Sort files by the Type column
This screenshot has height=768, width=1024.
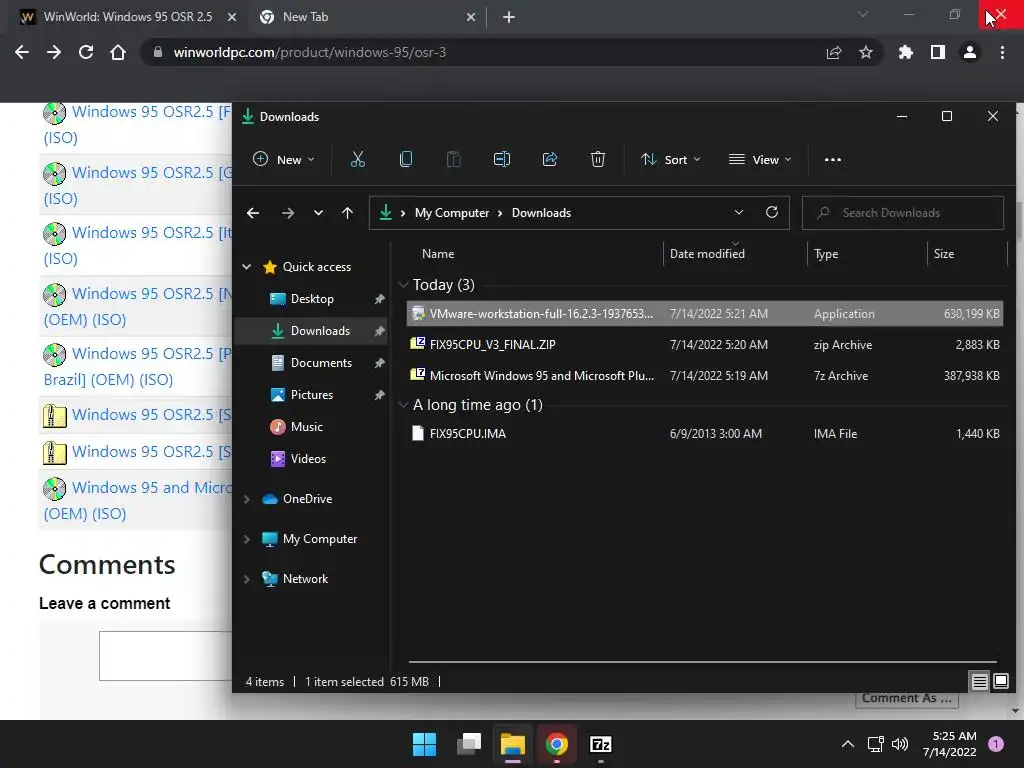click(x=826, y=253)
